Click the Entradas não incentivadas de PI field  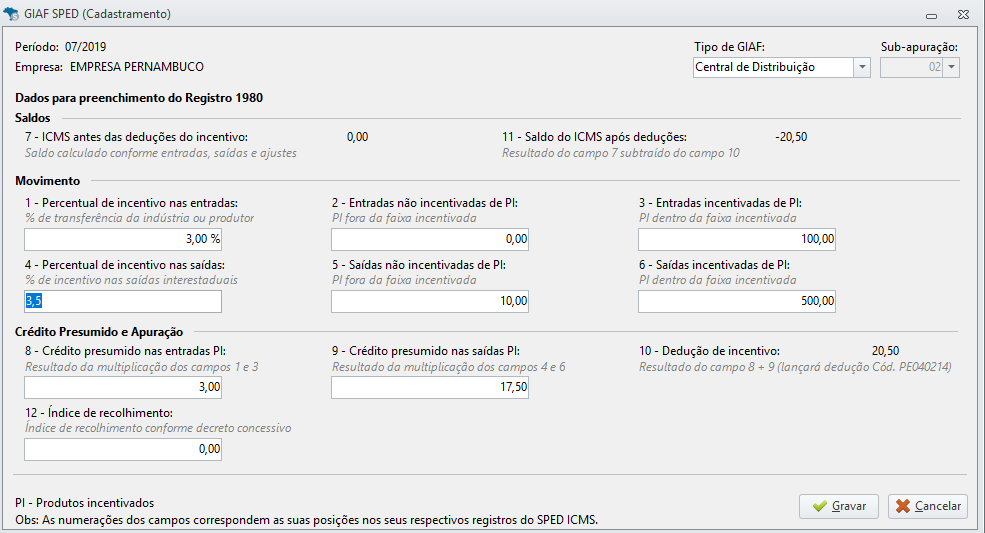click(x=430, y=239)
